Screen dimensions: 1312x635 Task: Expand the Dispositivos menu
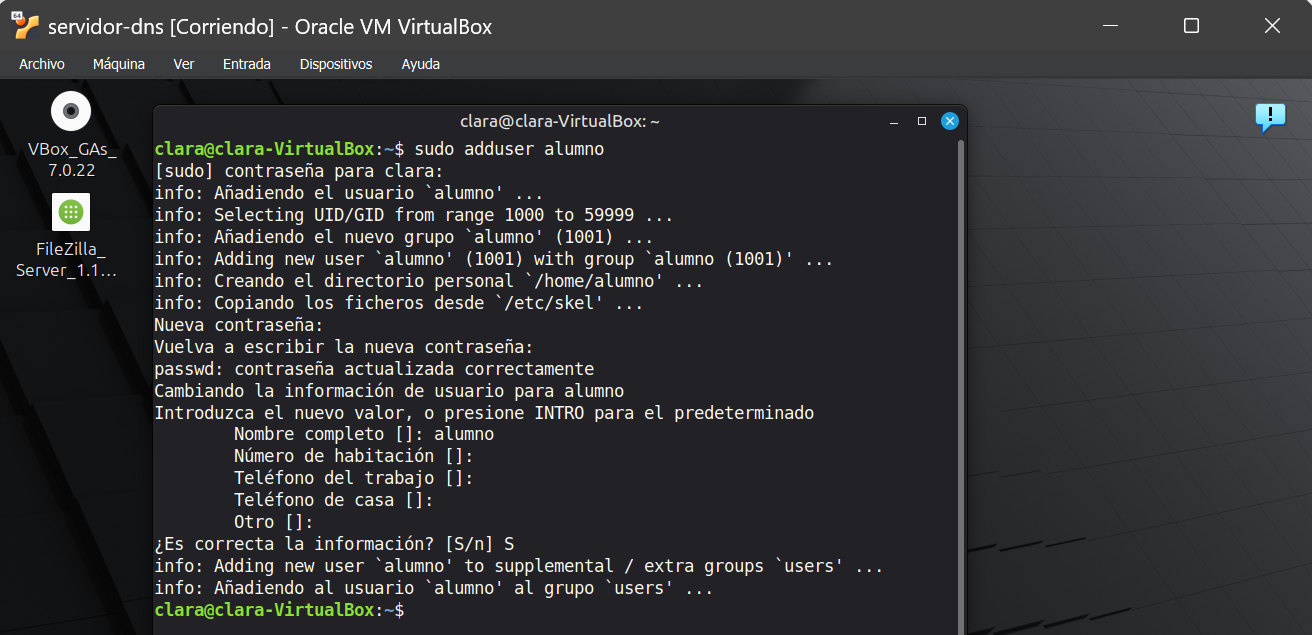336,64
